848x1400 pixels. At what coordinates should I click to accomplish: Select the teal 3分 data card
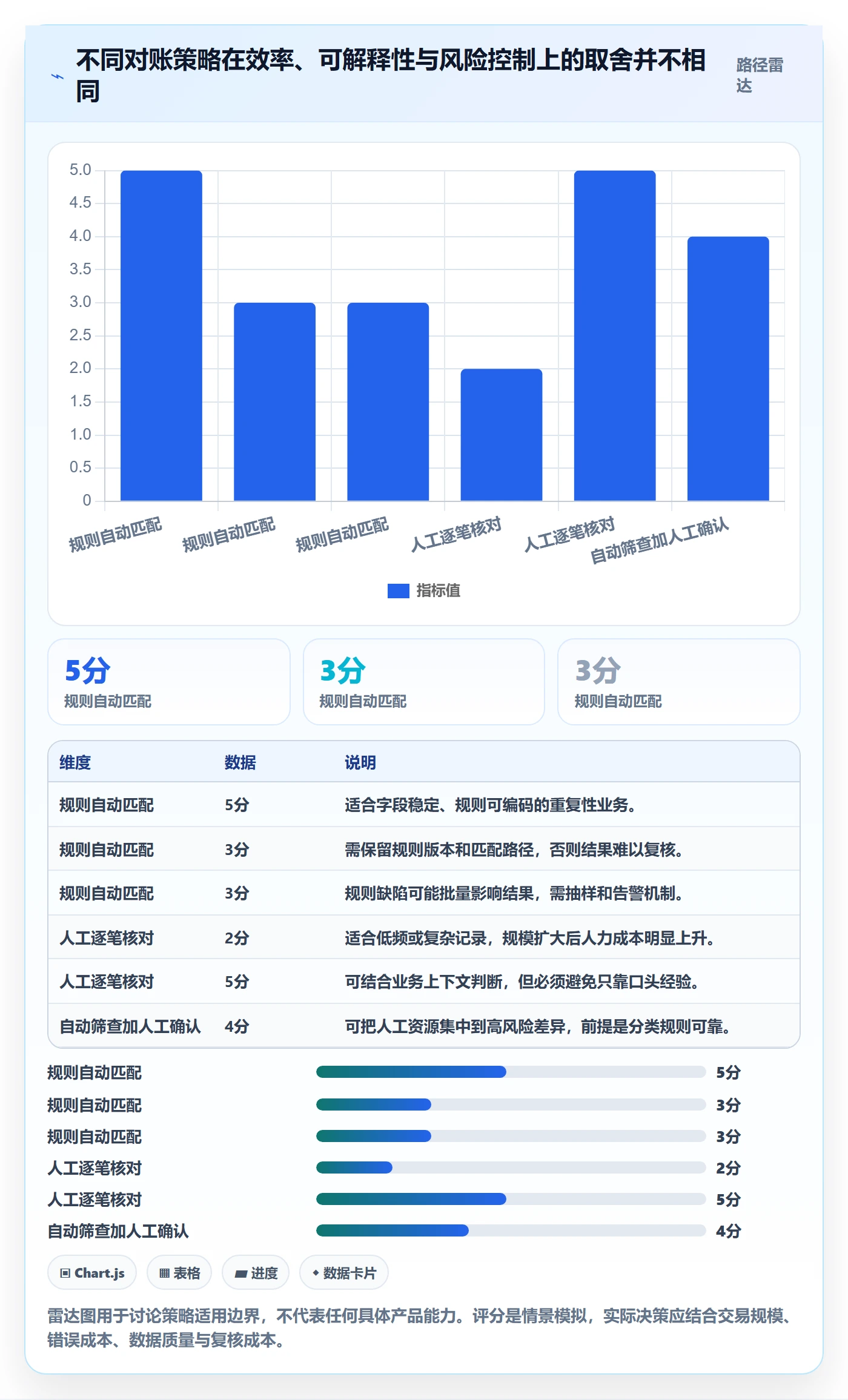coord(424,682)
